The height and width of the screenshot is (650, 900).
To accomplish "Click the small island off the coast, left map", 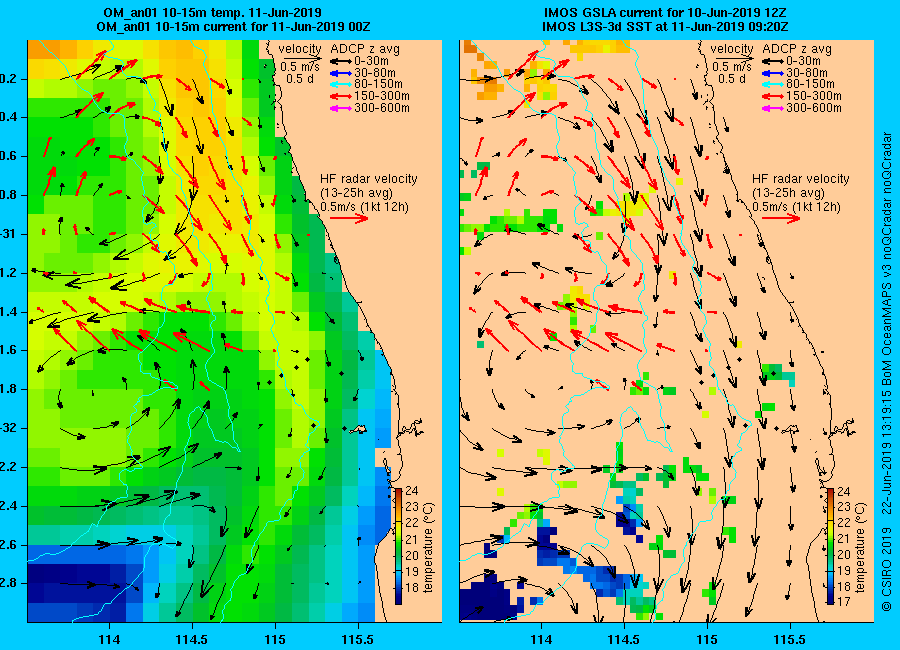I will pyautogui.click(x=358, y=429).
